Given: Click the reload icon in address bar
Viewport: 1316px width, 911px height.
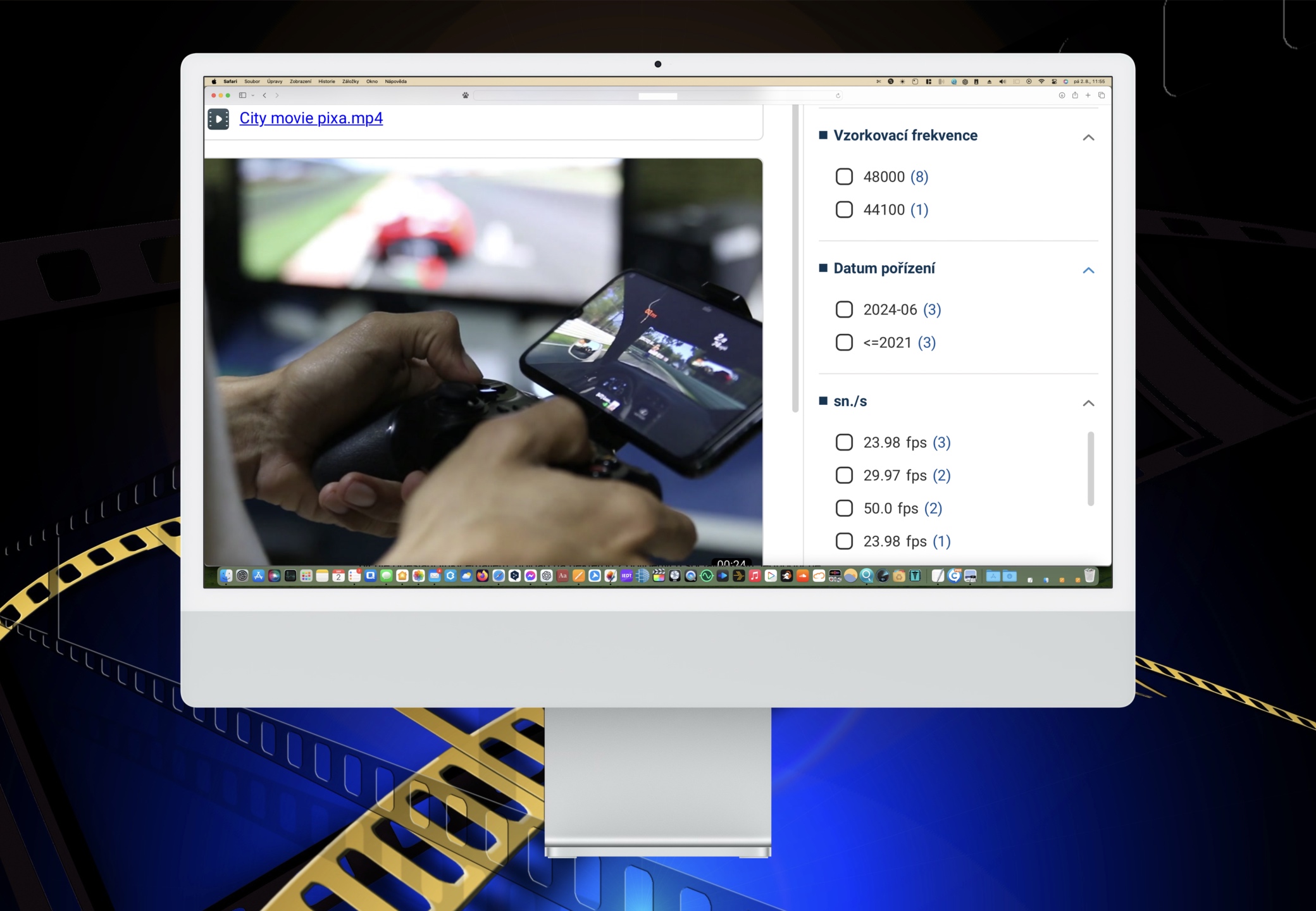Looking at the screenshot, I should click(x=838, y=96).
